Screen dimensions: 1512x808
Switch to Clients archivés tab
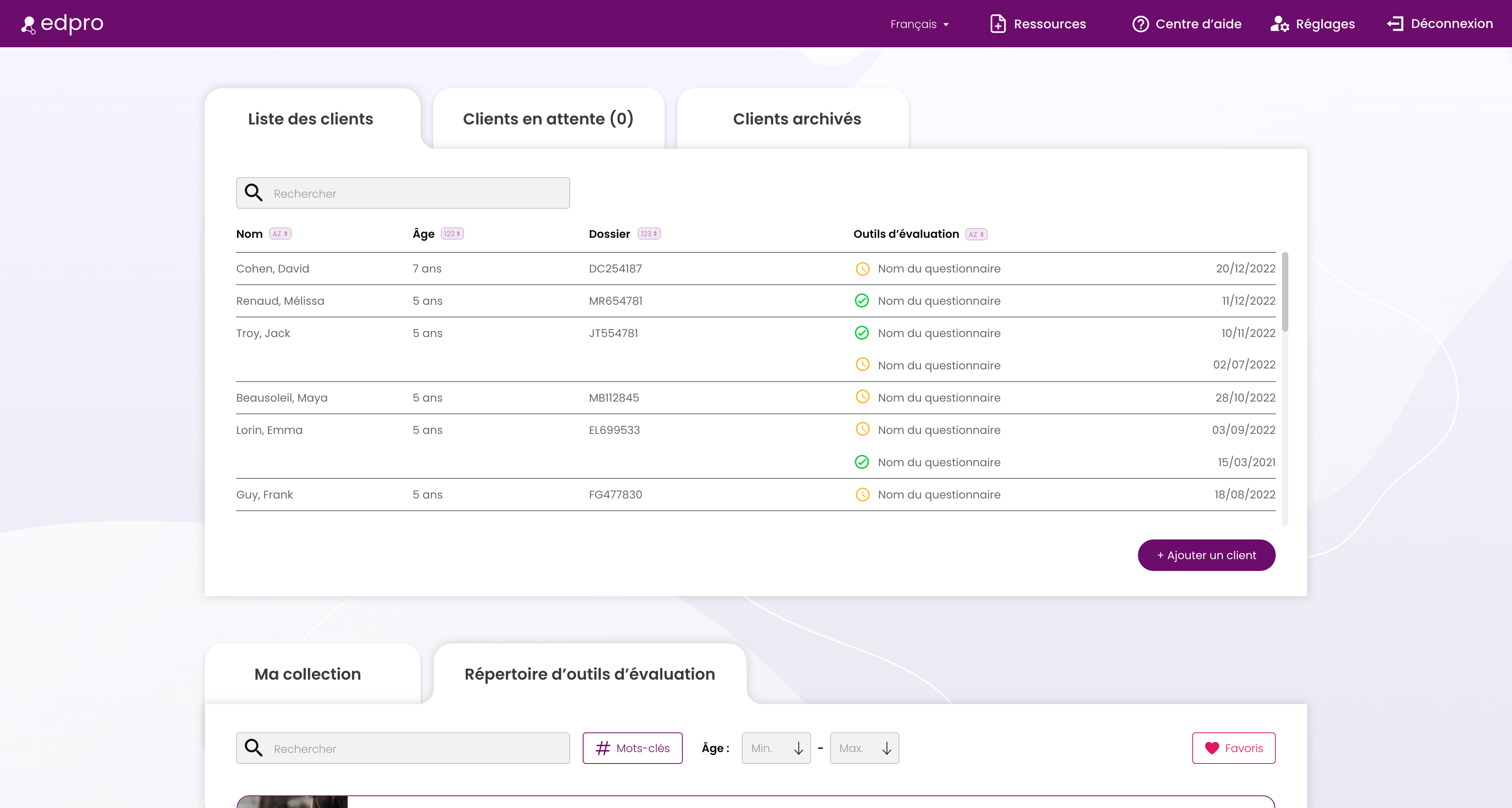[797, 119]
